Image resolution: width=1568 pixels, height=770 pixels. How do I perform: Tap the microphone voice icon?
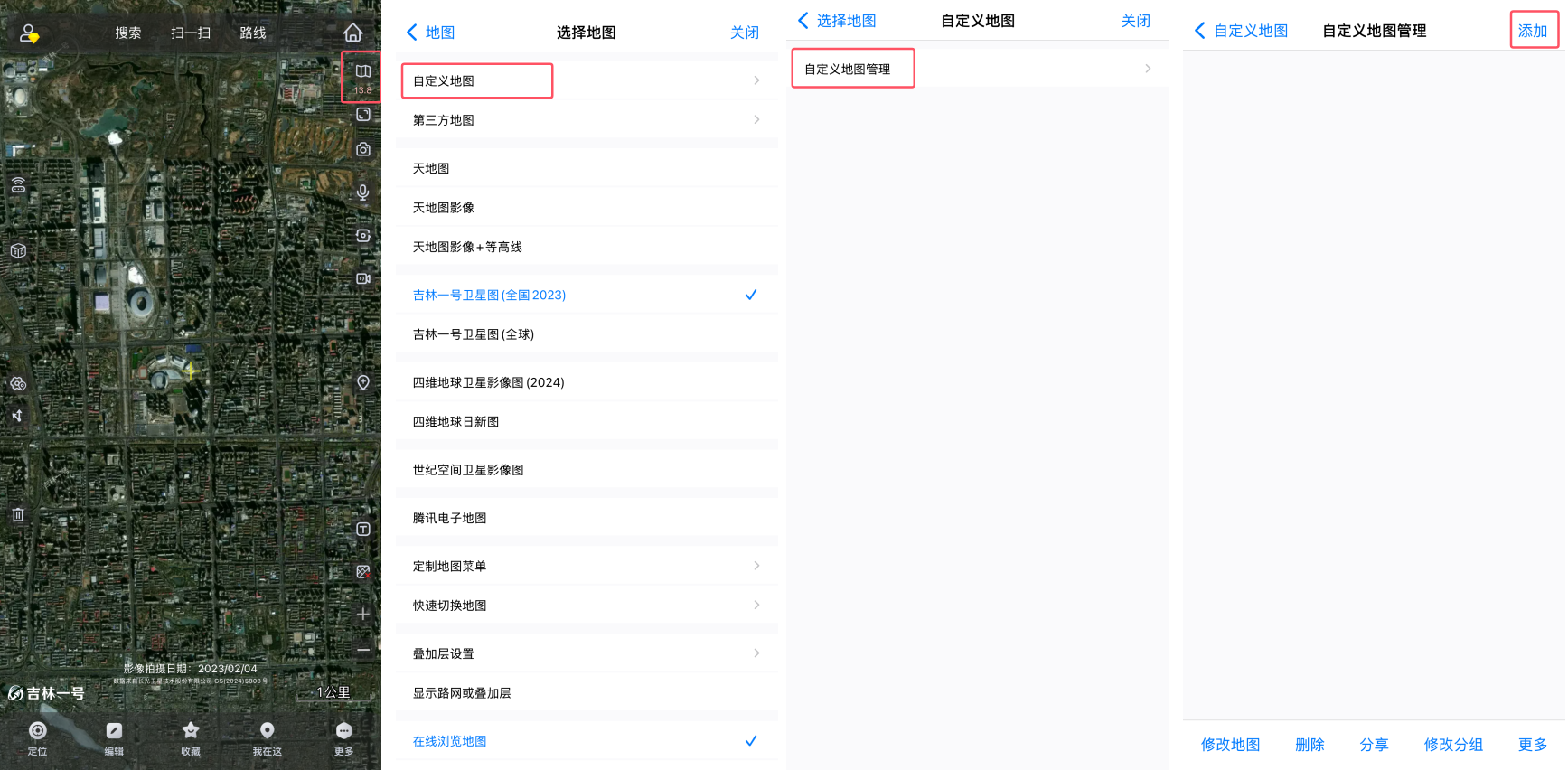(x=363, y=192)
